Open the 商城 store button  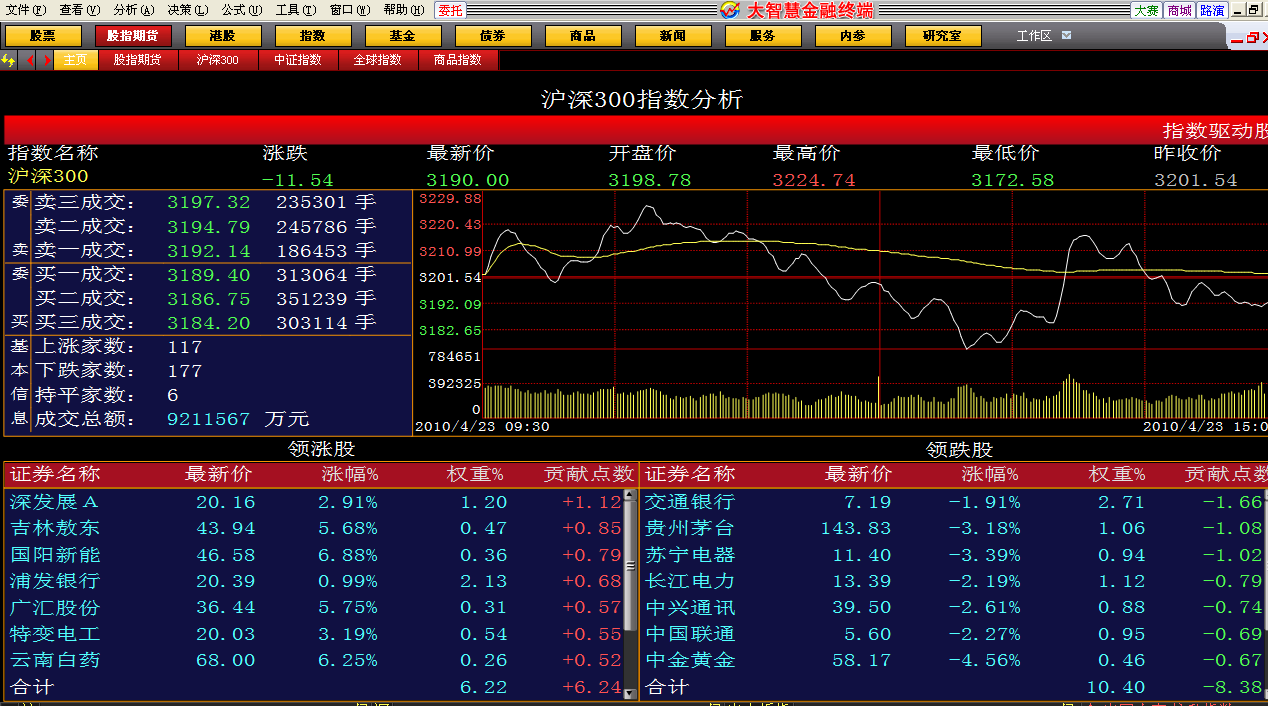pos(1179,10)
